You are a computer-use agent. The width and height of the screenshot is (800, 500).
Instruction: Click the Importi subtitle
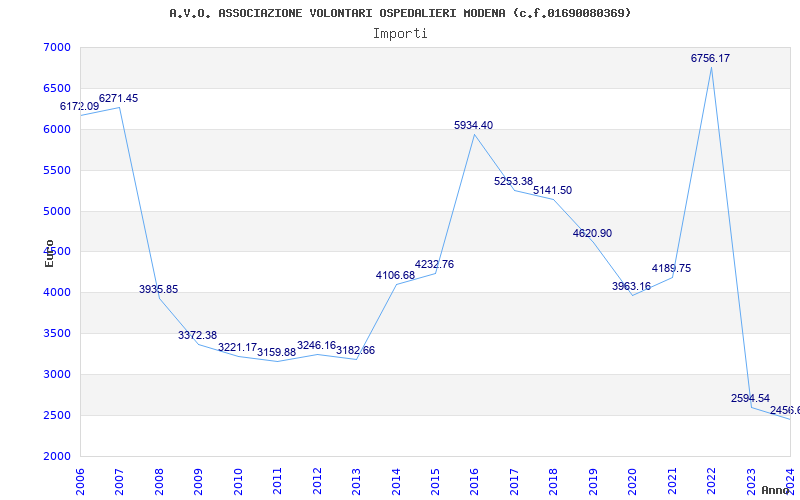pyautogui.click(x=400, y=34)
